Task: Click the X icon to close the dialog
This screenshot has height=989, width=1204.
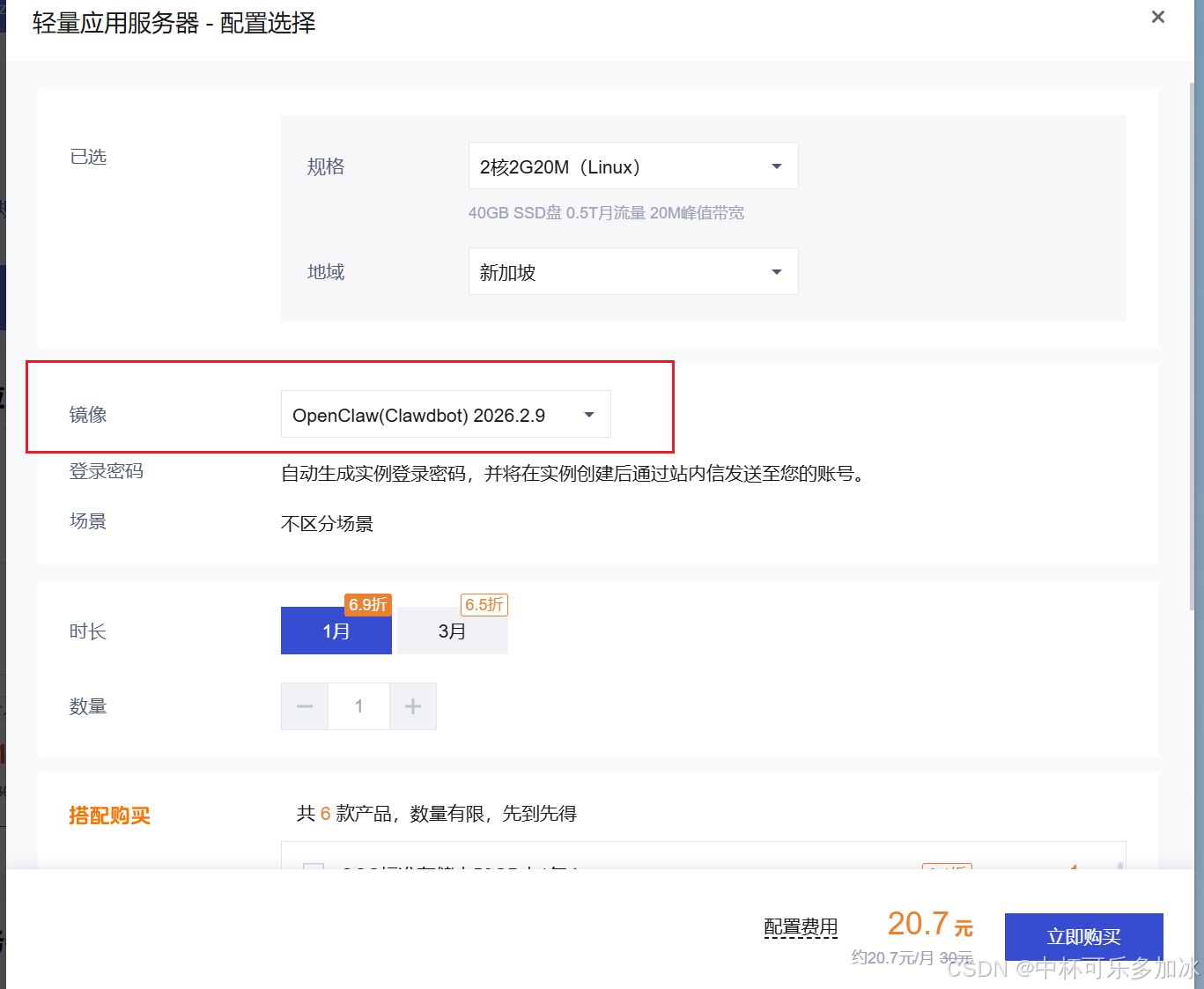Action: click(1157, 17)
